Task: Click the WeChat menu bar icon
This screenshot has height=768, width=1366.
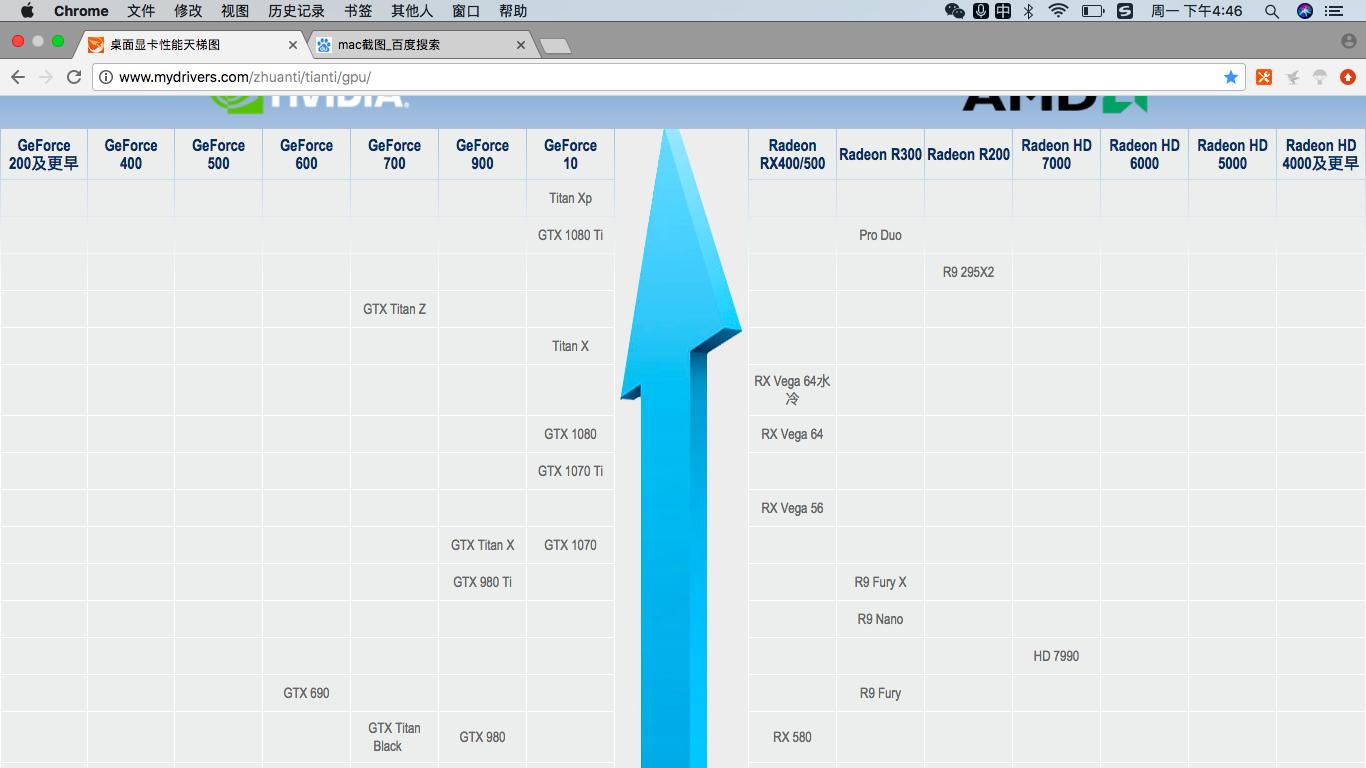Action: pos(955,11)
